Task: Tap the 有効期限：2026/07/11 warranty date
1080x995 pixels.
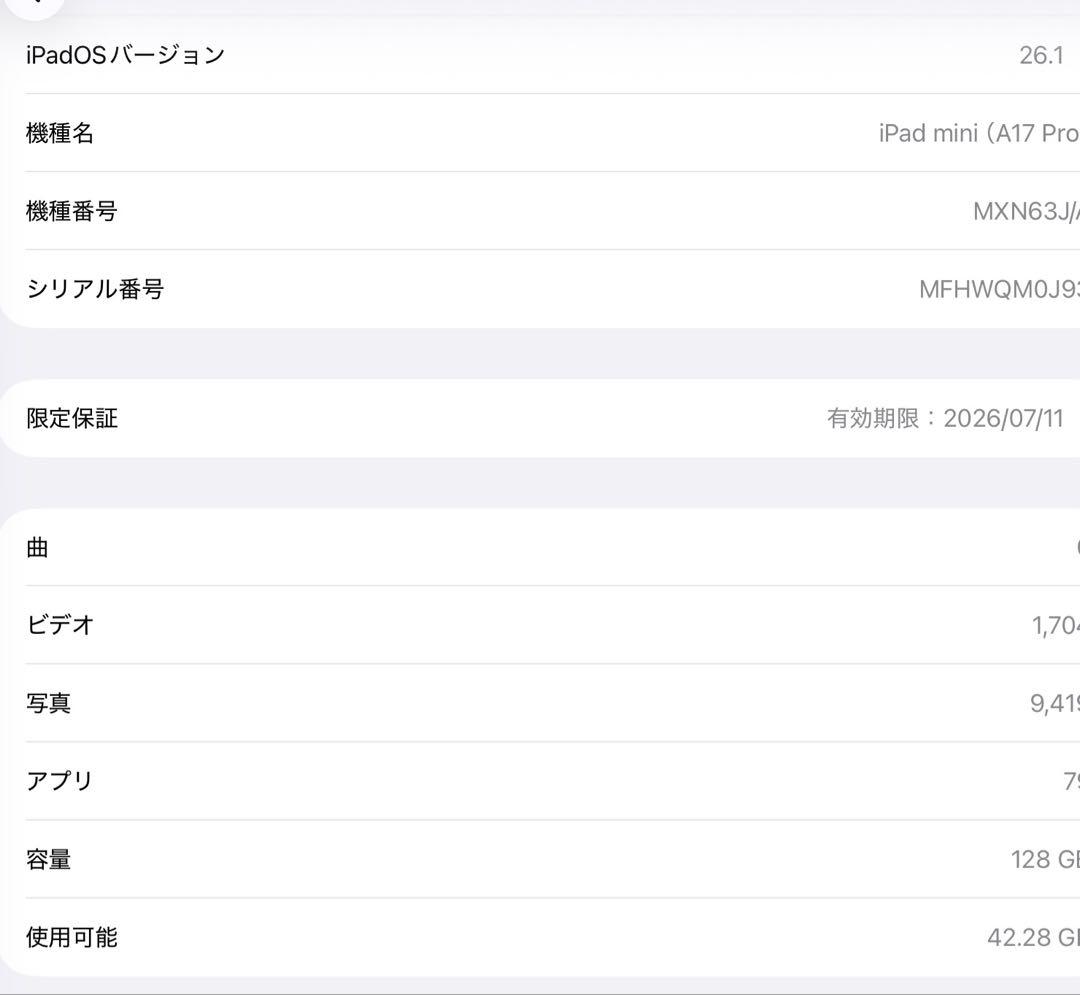Action: click(947, 419)
